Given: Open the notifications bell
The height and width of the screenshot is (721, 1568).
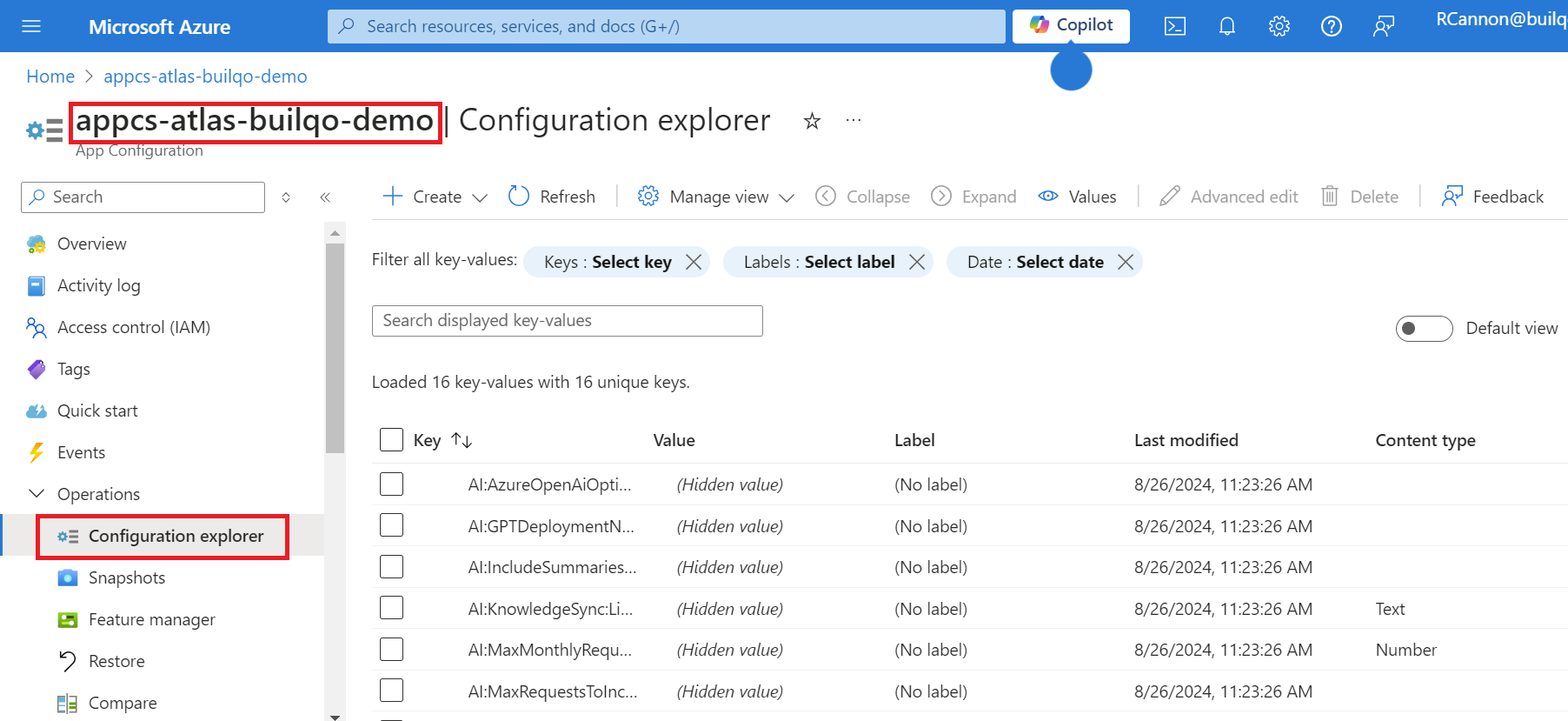Looking at the screenshot, I should (x=1226, y=26).
